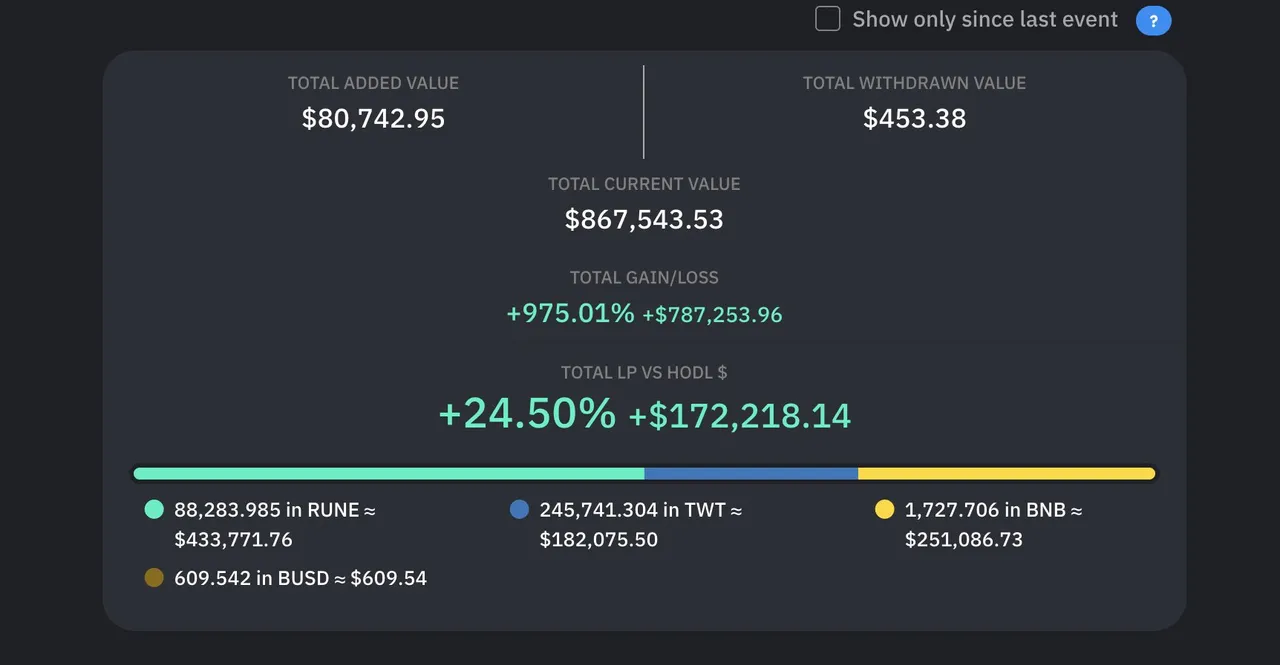The image size is (1280, 665).
Task: Select the yellow BNB legend dot
Action: [x=884, y=510]
